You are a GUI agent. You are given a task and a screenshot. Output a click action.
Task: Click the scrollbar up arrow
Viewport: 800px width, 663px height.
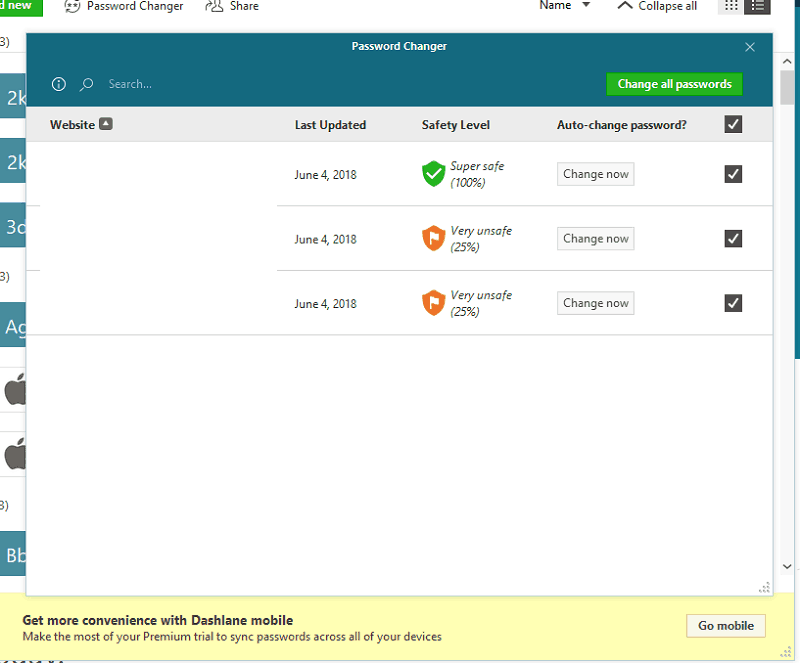pos(787,61)
